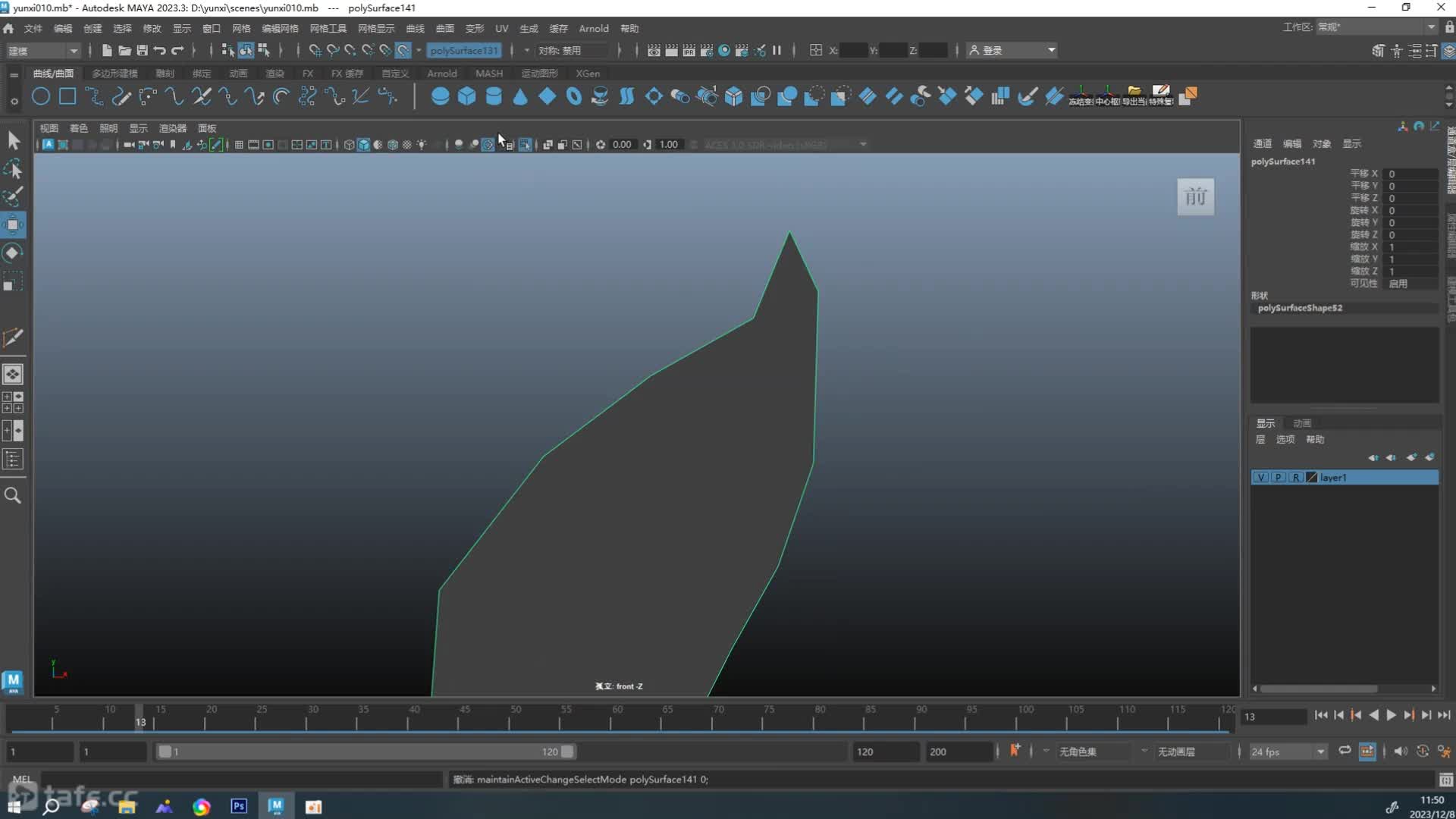
Task: Open the 文件 menu
Action: click(33, 28)
